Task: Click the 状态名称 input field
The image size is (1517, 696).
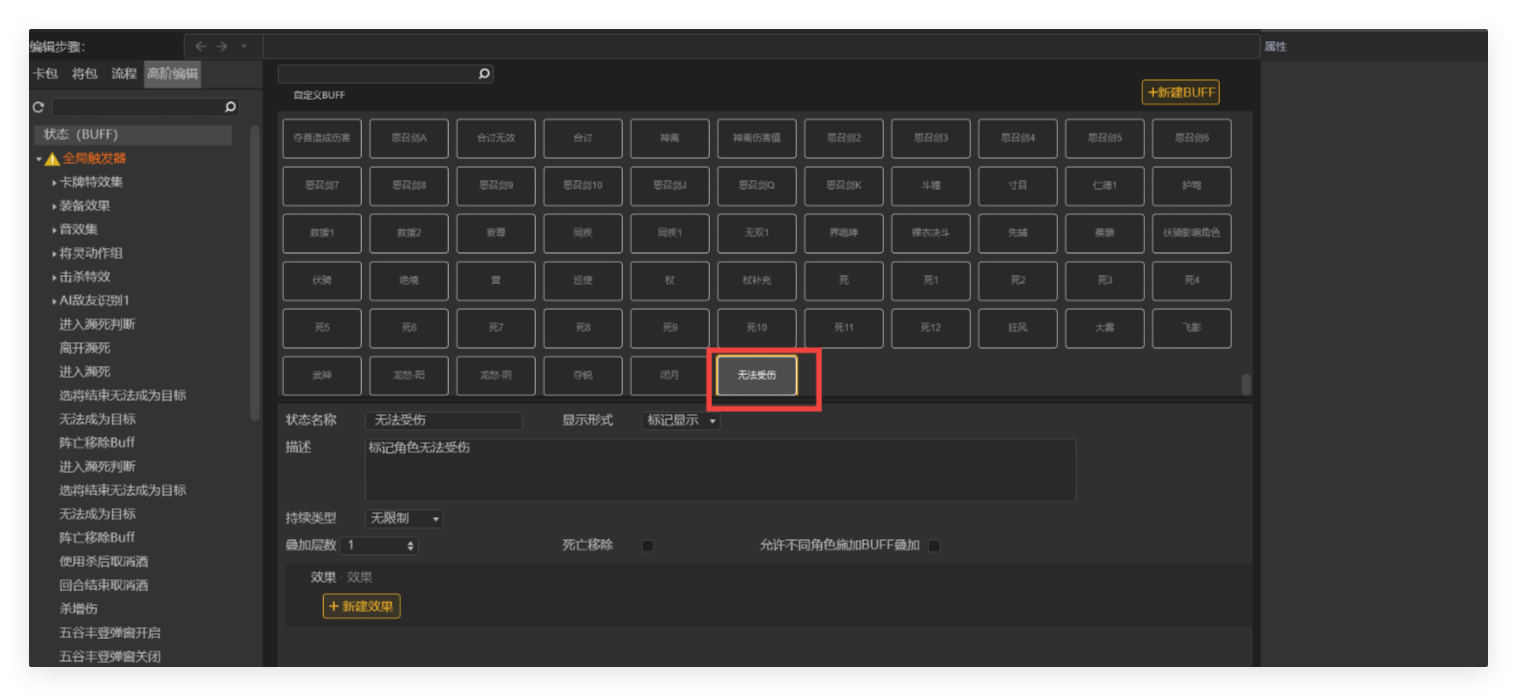Action: click(443, 420)
